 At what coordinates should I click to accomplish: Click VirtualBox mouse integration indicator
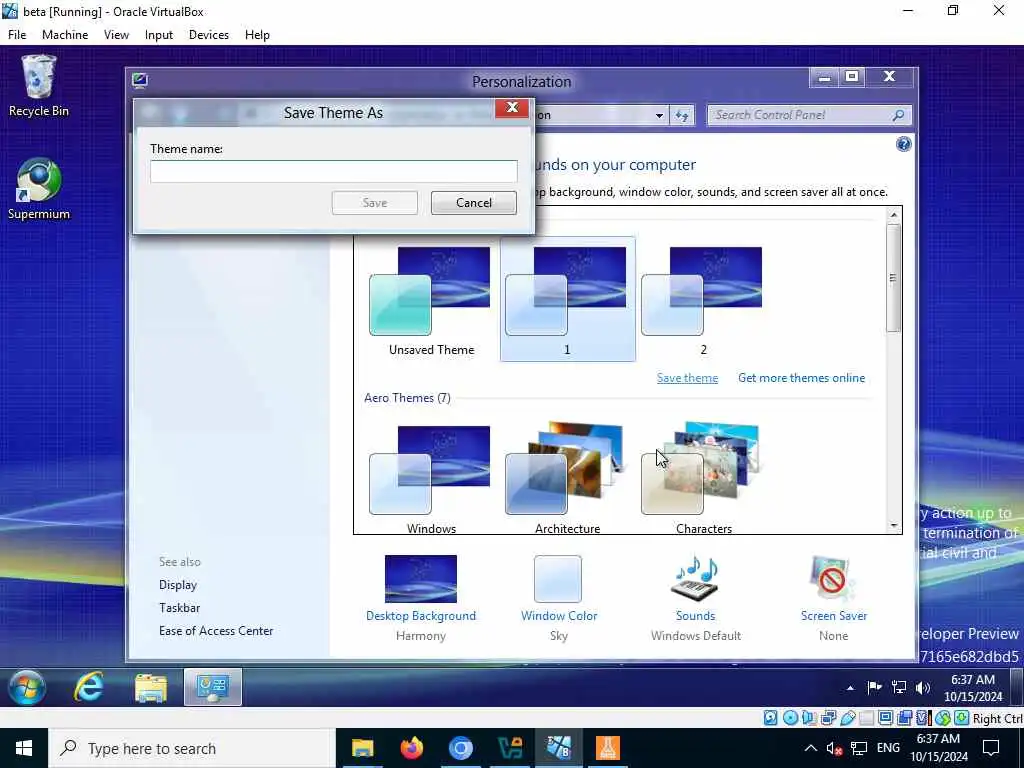[x=942, y=718]
